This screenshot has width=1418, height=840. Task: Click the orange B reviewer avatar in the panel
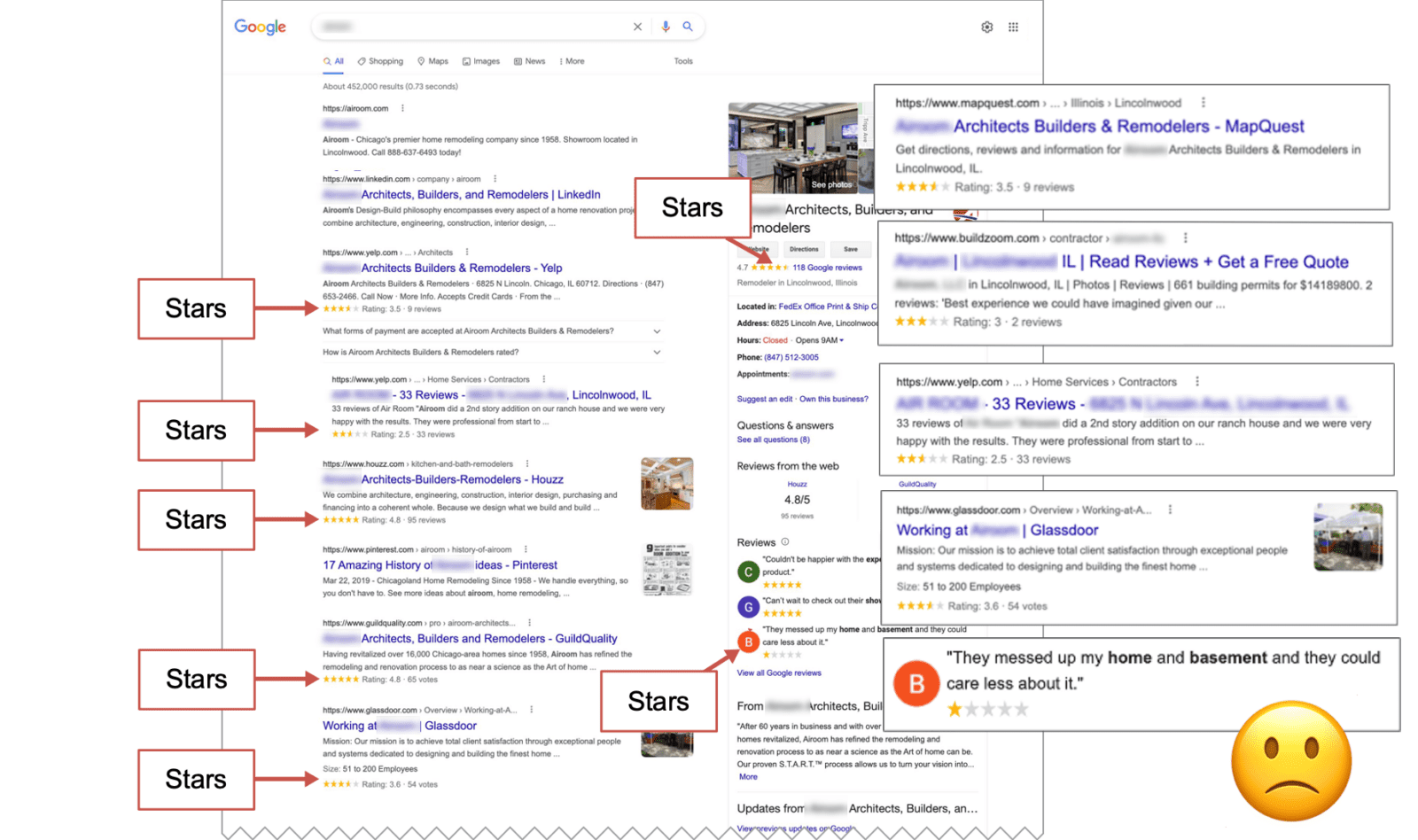[748, 642]
